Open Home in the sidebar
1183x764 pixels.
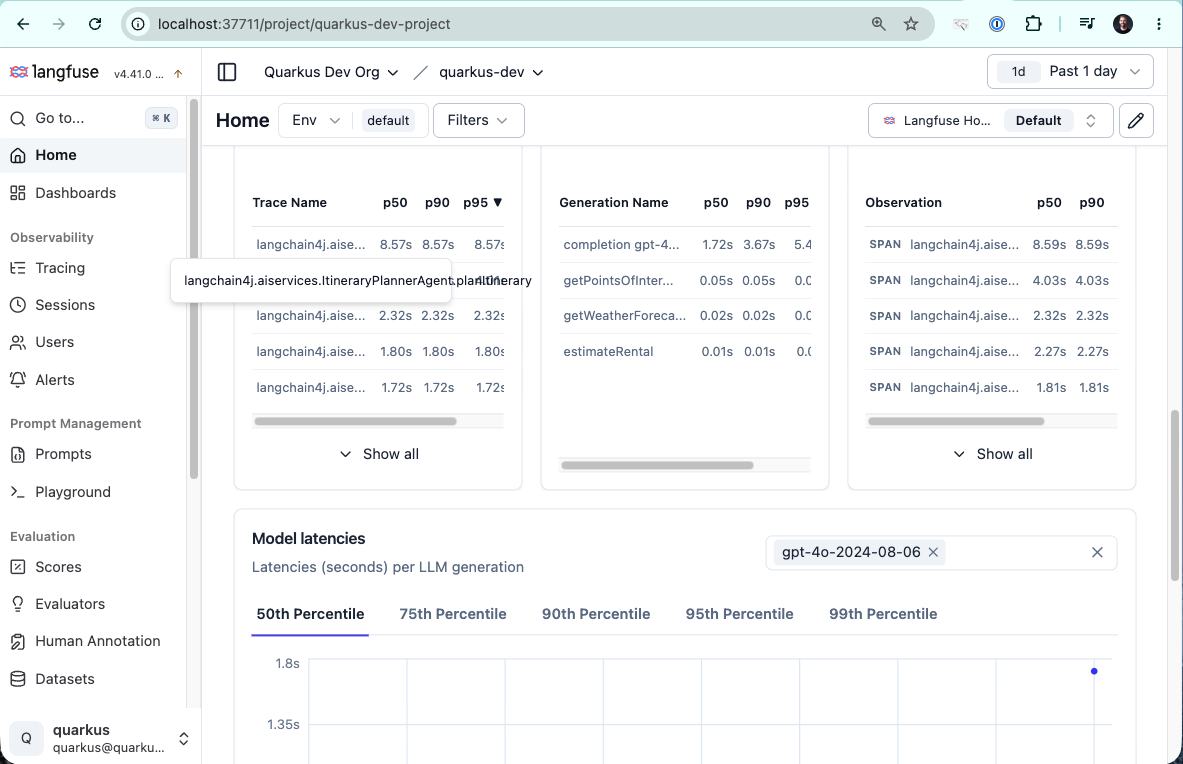pyautogui.click(x=94, y=155)
